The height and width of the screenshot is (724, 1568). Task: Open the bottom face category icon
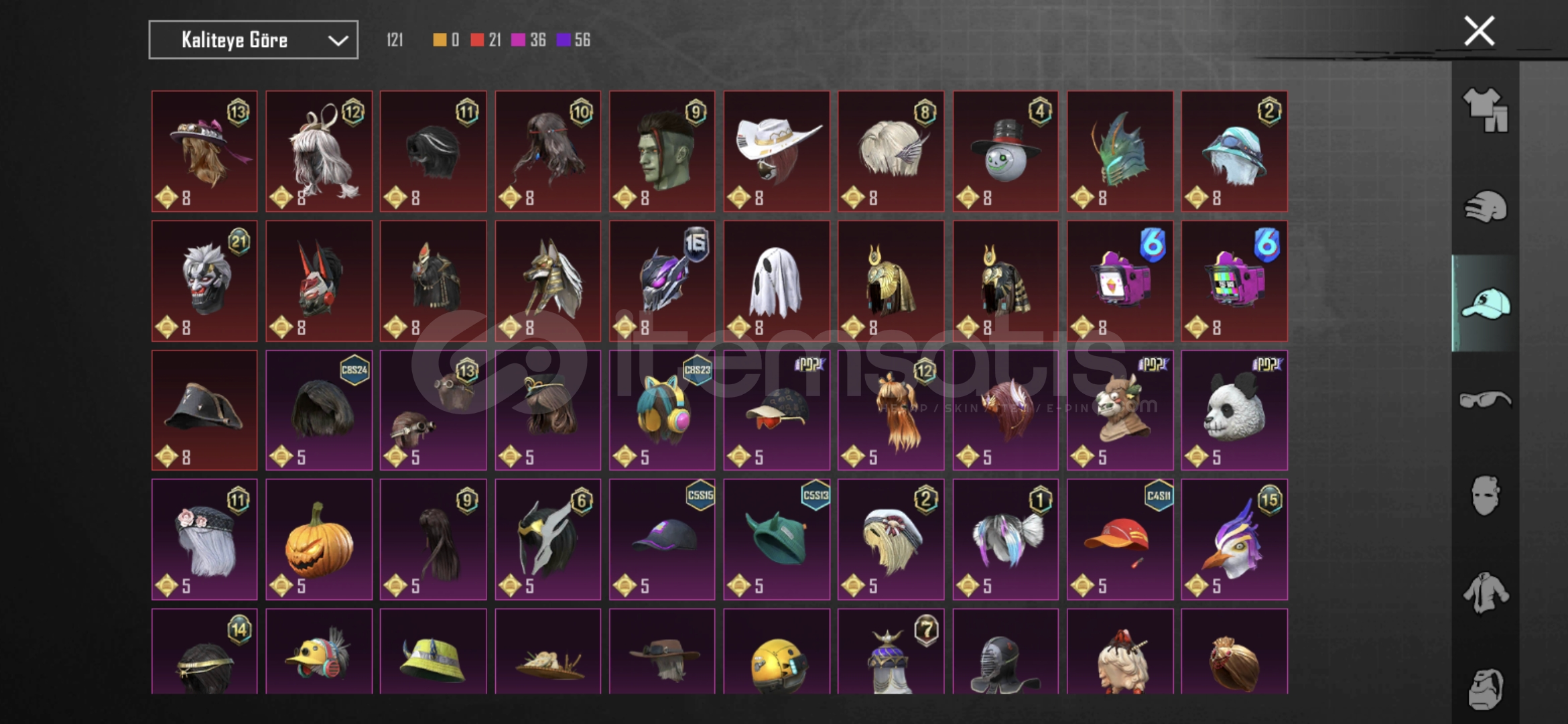click(1485, 688)
